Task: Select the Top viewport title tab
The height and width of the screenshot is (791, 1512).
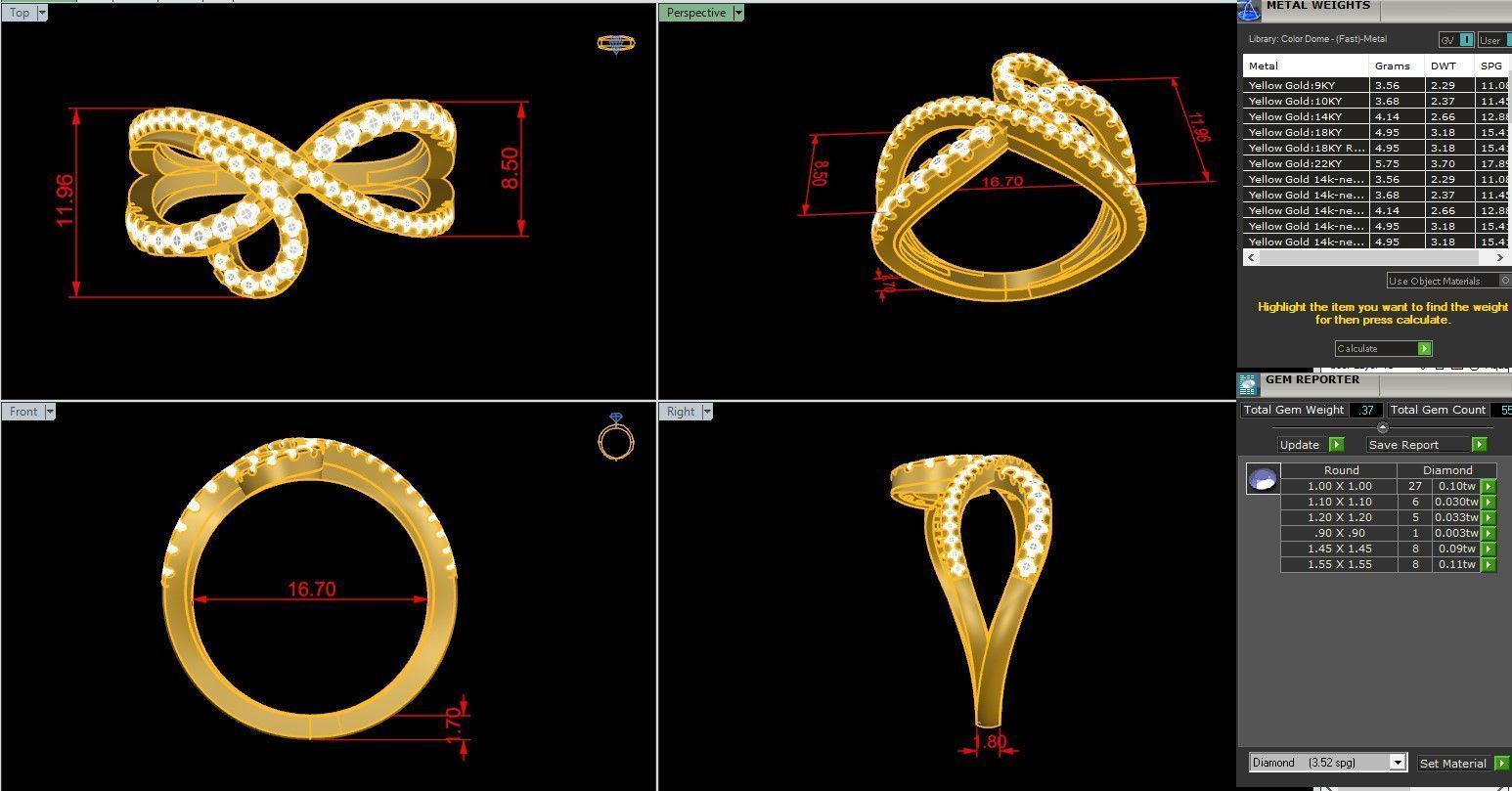Action: (20, 13)
